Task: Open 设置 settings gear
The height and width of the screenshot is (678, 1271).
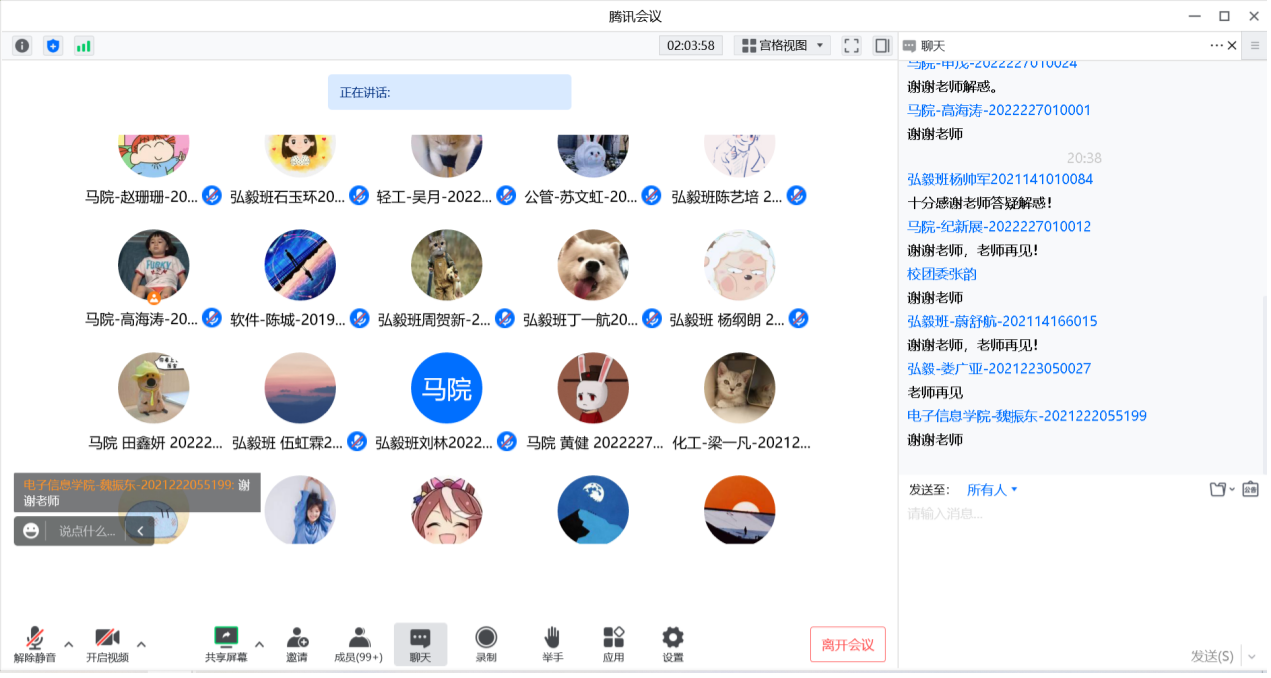Action: (x=673, y=645)
